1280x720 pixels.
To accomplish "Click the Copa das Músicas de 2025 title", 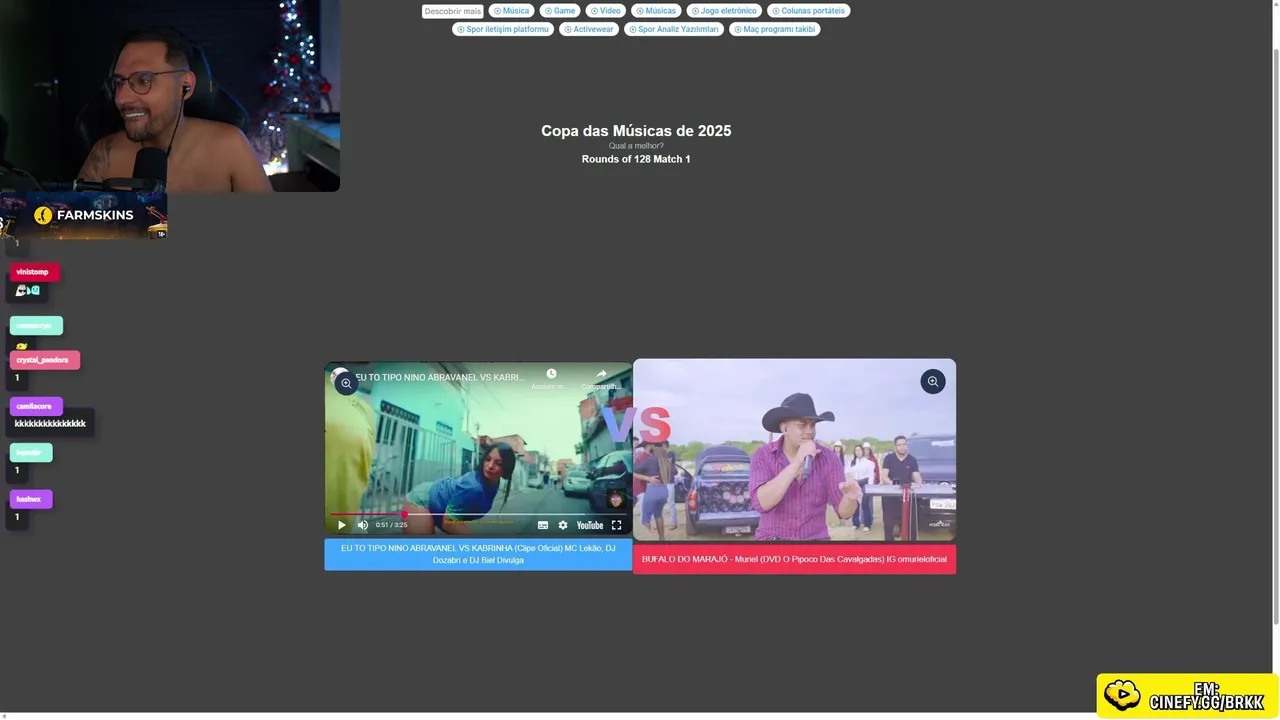I will (x=636, y=131).
